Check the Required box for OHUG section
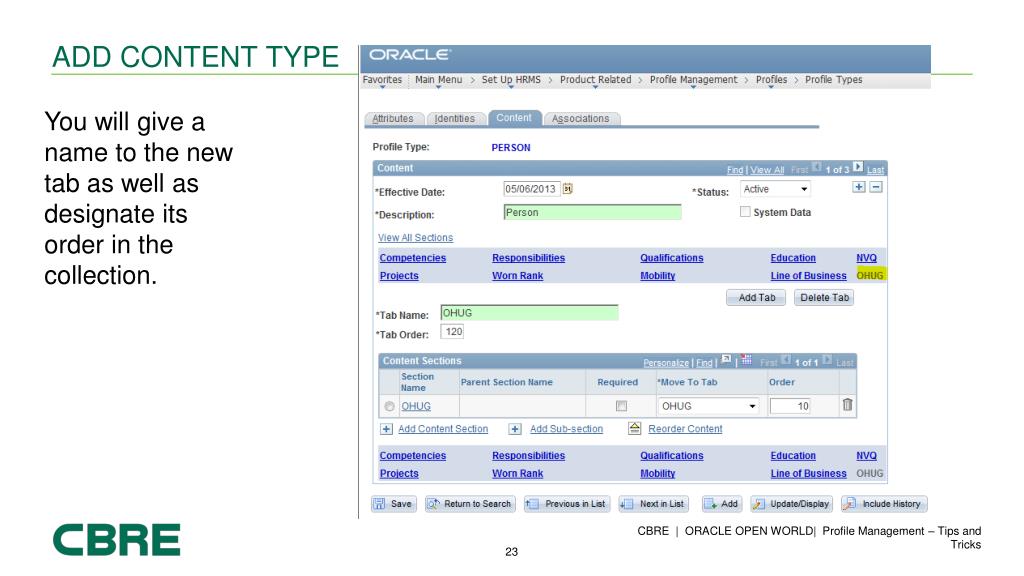1024x576 pixels. (621, 406)
